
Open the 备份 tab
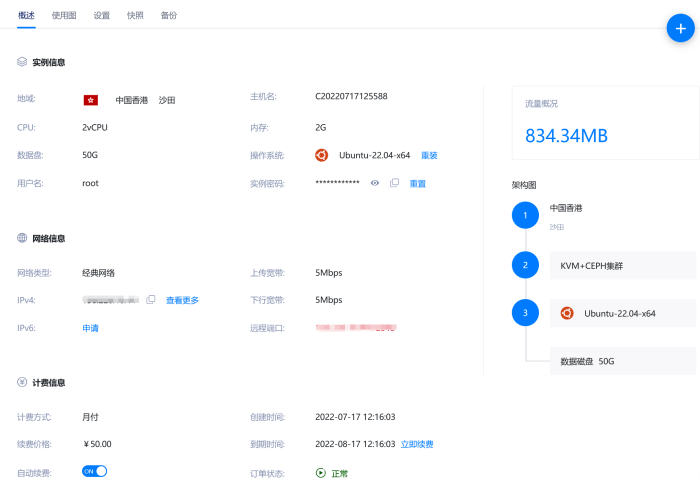169,16
